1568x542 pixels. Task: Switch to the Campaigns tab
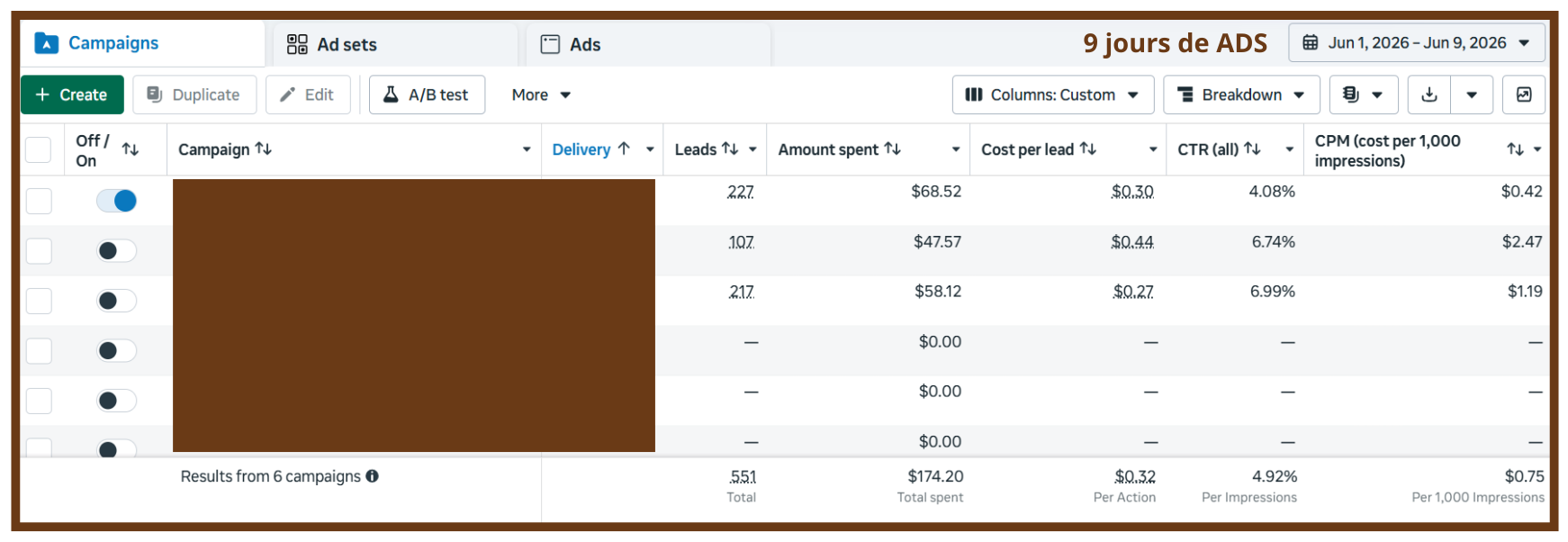pos(142,43)
